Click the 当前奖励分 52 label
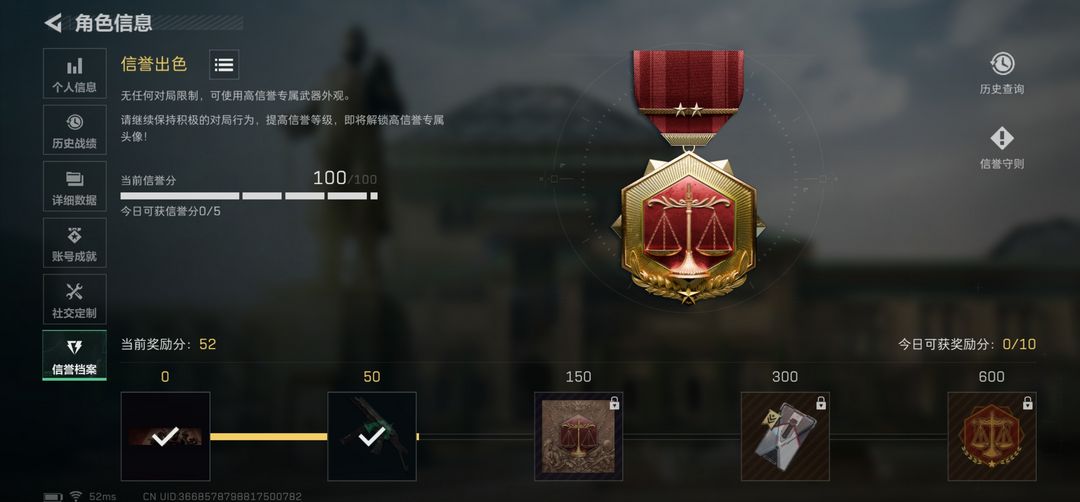The height and width of the screenshot is (502, 1080). 168,344
